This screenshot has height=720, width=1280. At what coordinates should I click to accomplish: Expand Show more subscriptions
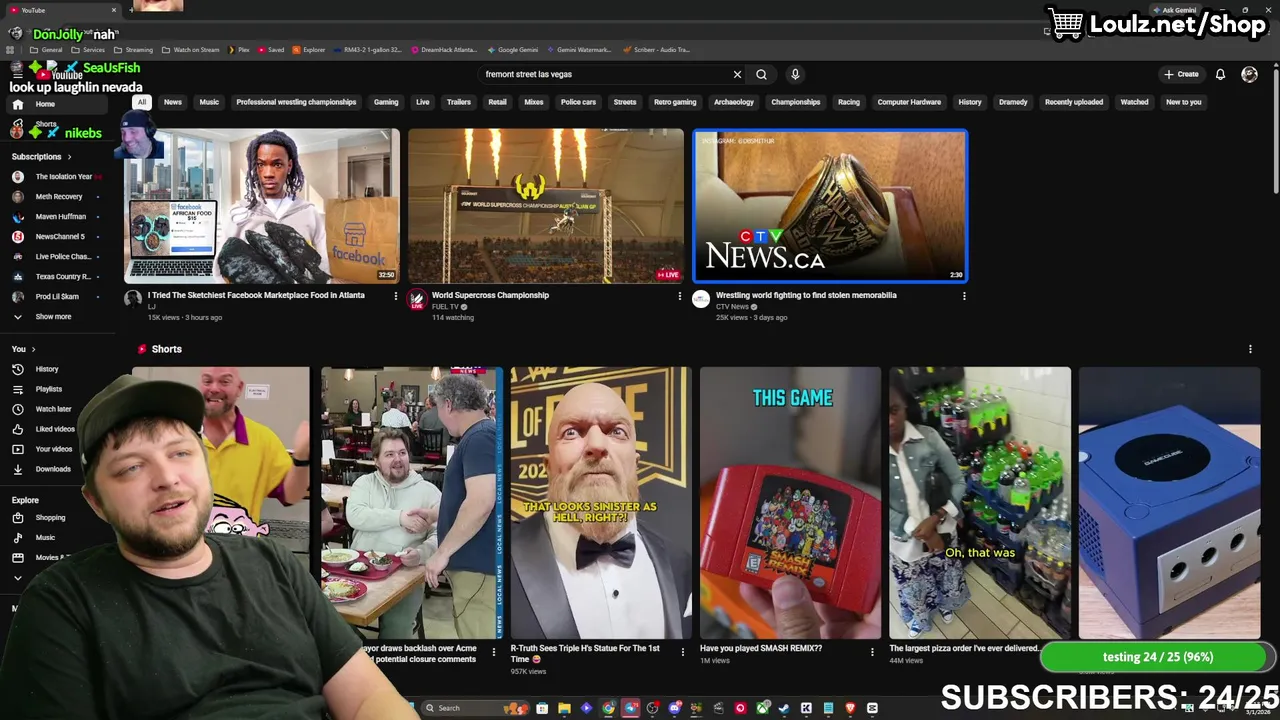(x=53, y=317)
